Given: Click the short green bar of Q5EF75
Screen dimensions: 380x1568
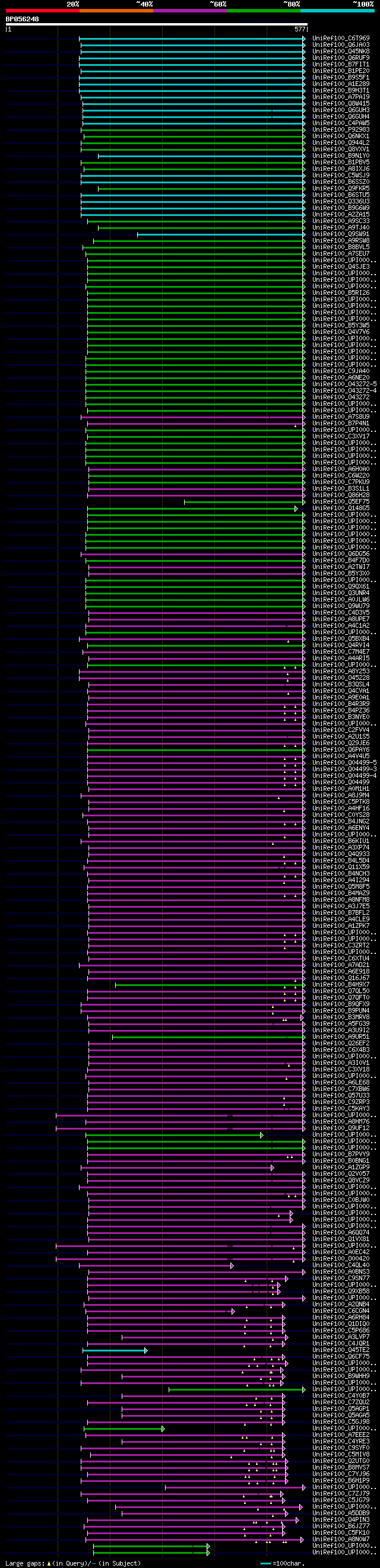Looking at the screenshot, I should [x=245, y=502].
